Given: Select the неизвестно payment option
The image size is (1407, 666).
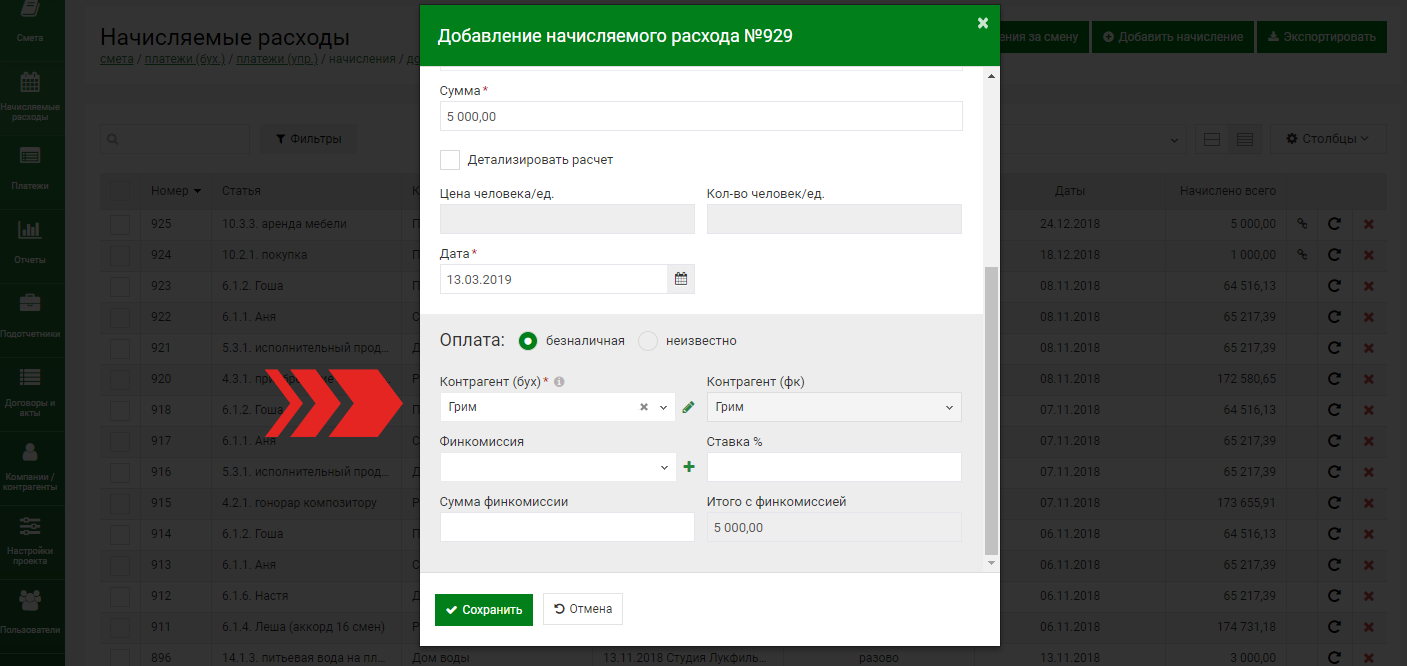Looking at the screenshot, I should (x=648, y=341).
